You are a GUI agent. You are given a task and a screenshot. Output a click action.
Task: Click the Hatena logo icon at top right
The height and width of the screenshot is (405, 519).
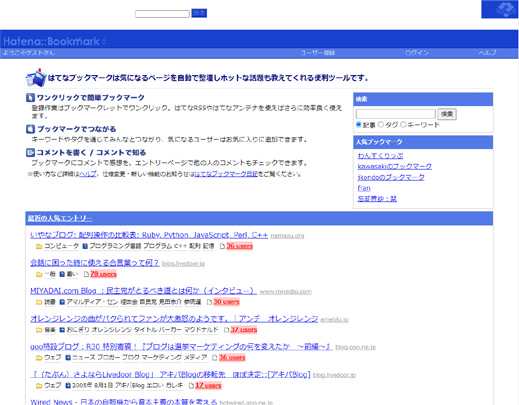[x=500, y=9]
